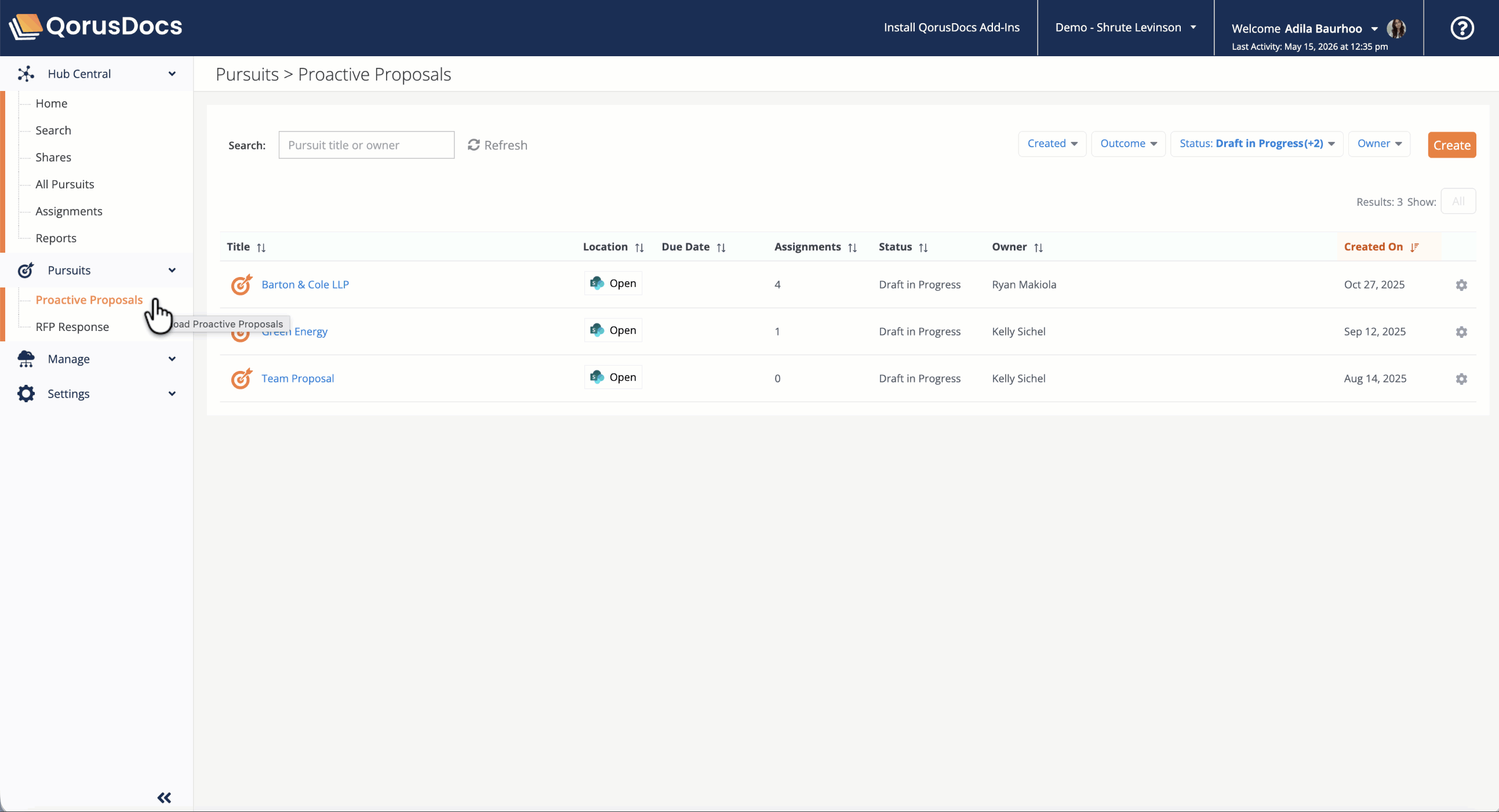The image size is (1499, 812).
Task: Click the QorusDocs logo
Action: (x=96, y=27)
